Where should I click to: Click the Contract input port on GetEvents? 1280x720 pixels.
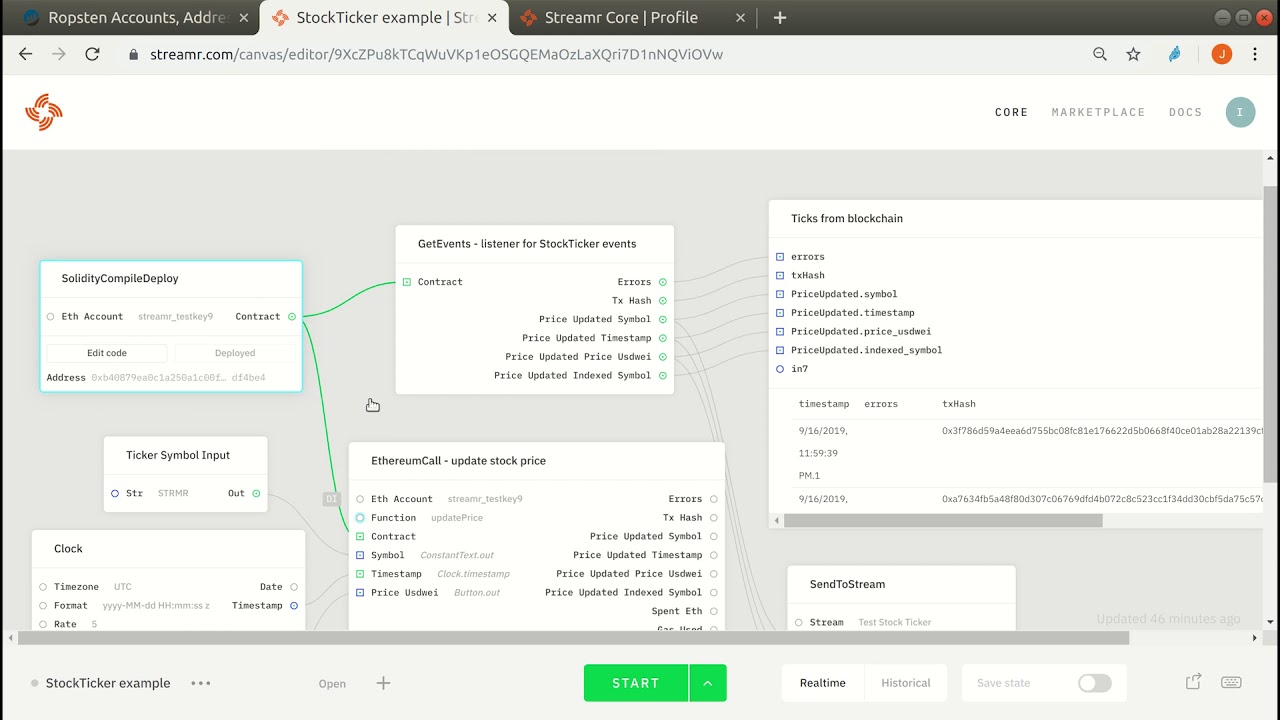coord(407,282)
